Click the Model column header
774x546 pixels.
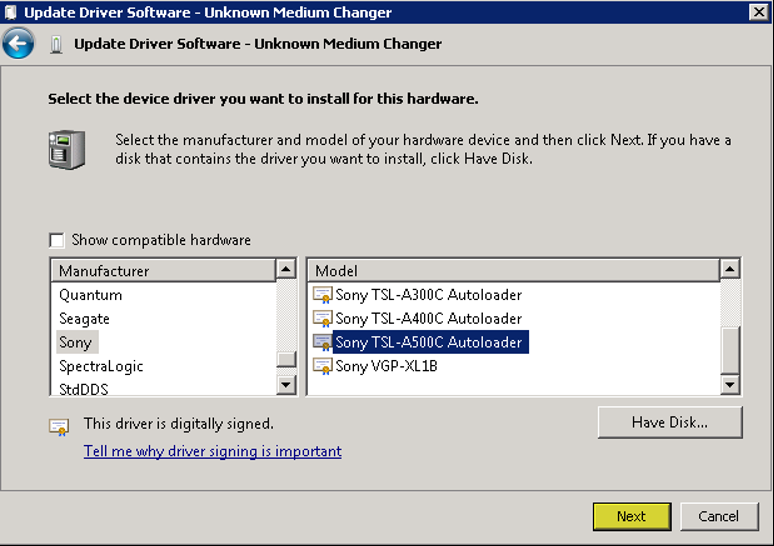coord(514,271)
